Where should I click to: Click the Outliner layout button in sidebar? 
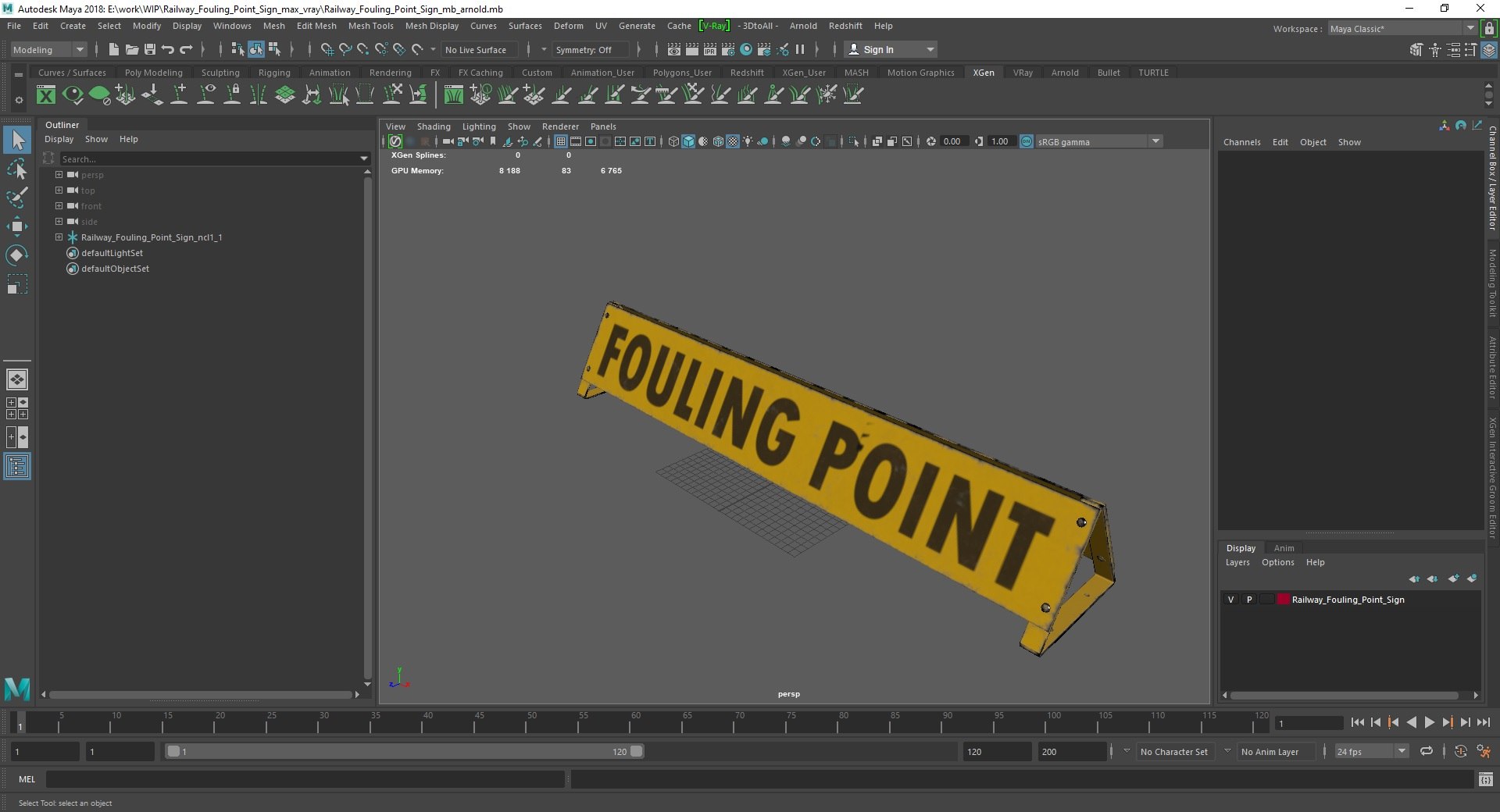(17, 467)
